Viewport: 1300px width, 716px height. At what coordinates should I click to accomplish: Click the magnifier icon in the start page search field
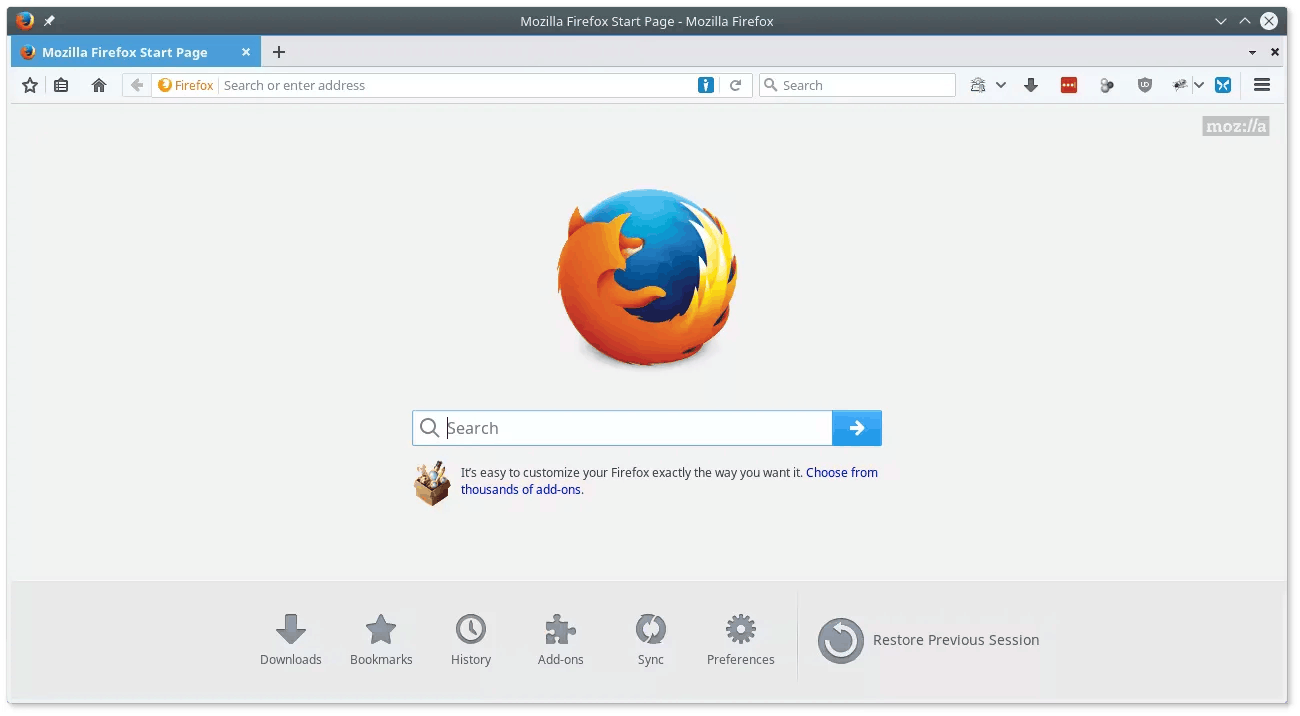click(430, 428)
